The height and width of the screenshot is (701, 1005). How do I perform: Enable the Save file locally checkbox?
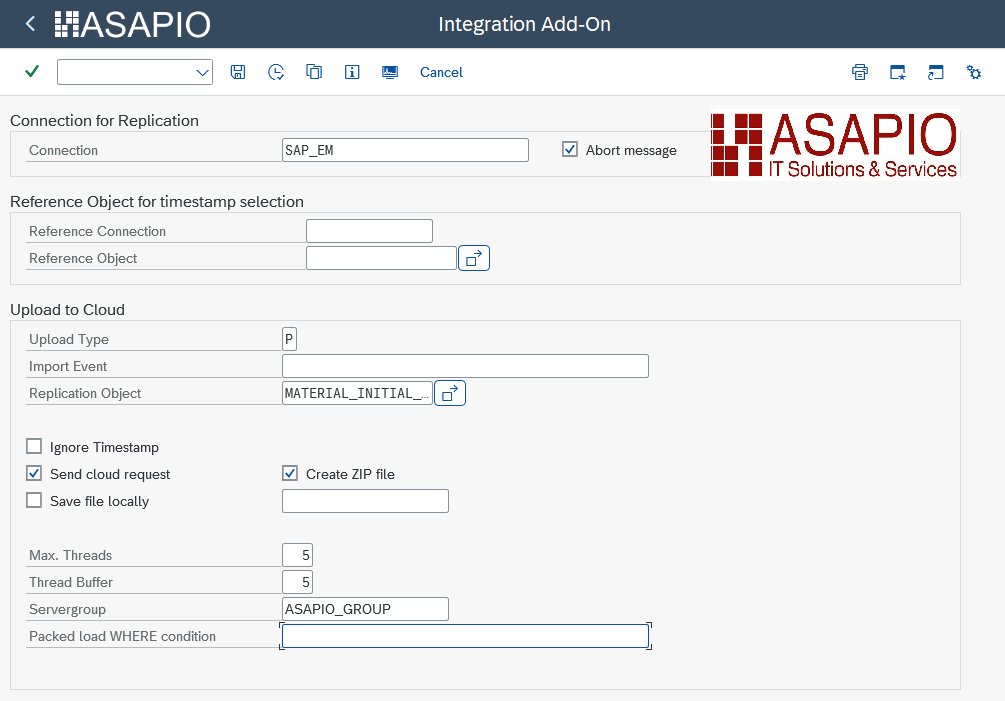click(x=34, y=500)
